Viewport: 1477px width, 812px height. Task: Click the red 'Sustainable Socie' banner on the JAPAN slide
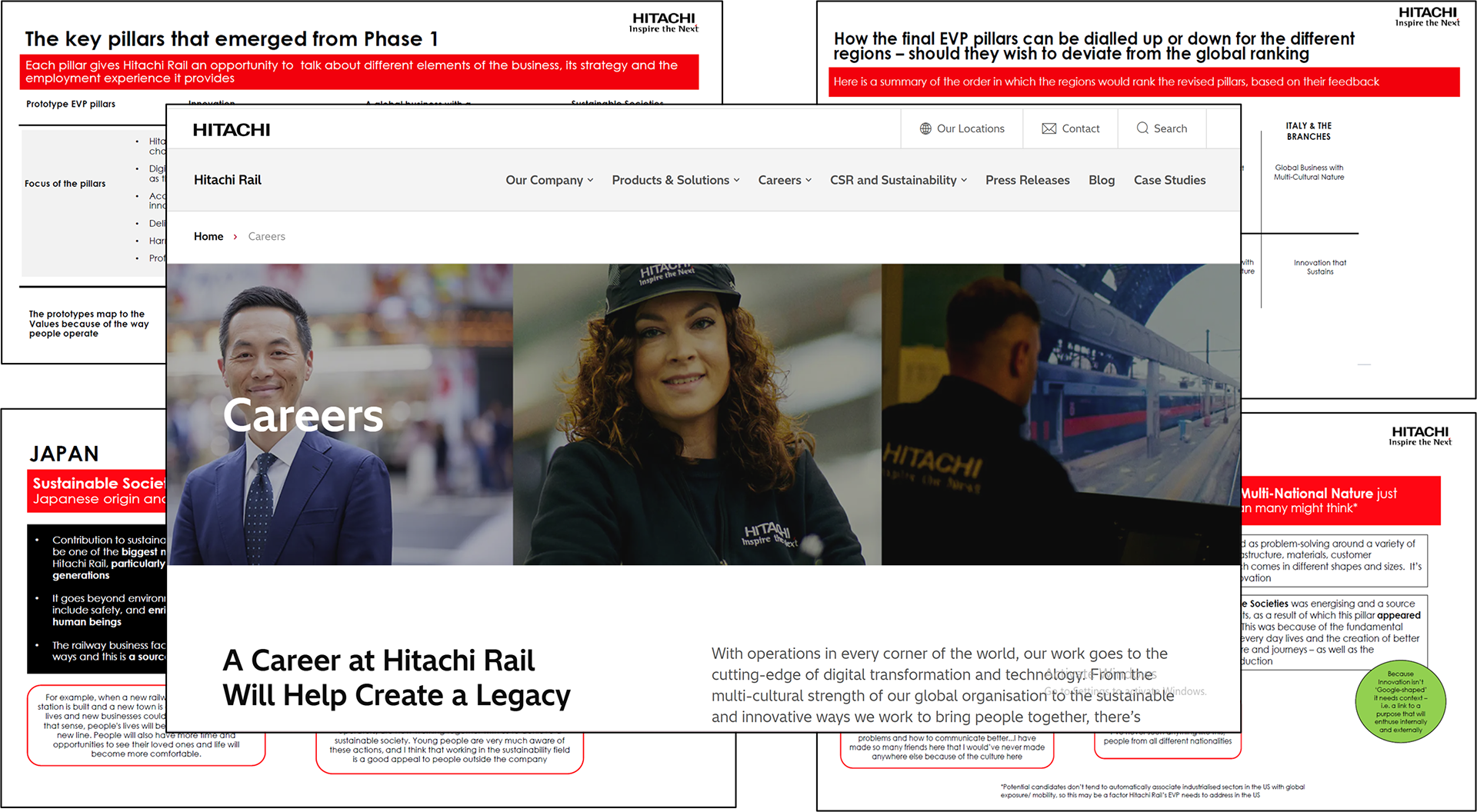(97, 491)
